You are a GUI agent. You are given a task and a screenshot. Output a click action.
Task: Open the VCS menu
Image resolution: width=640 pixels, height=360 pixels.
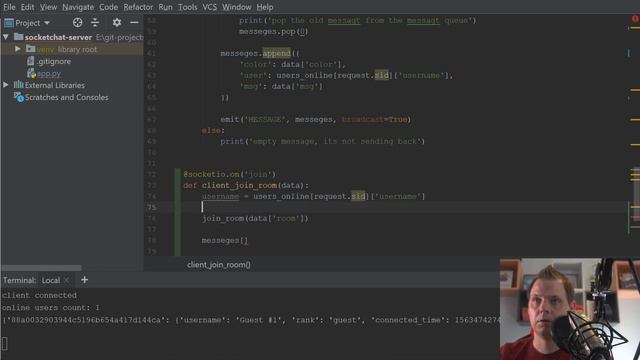210,7
